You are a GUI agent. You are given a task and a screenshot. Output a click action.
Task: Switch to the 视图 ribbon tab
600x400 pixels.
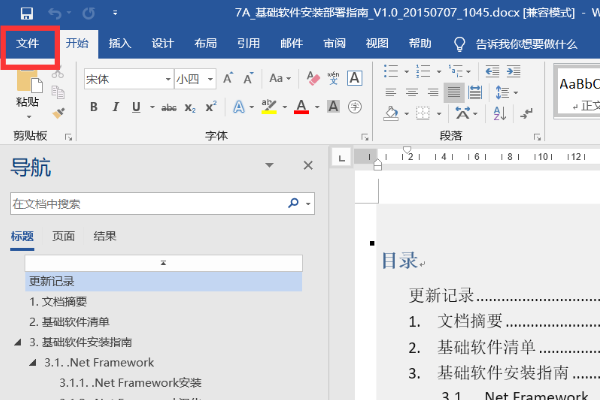pos(377,43)
